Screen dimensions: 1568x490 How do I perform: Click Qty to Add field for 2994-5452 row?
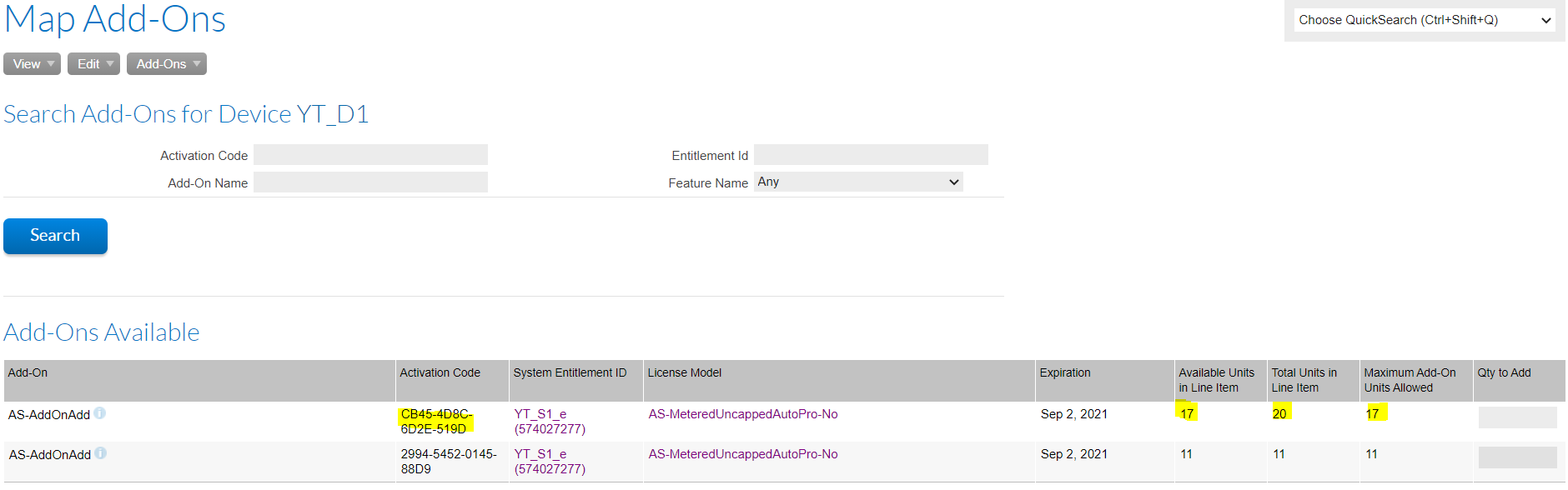tap(1517, 457)
